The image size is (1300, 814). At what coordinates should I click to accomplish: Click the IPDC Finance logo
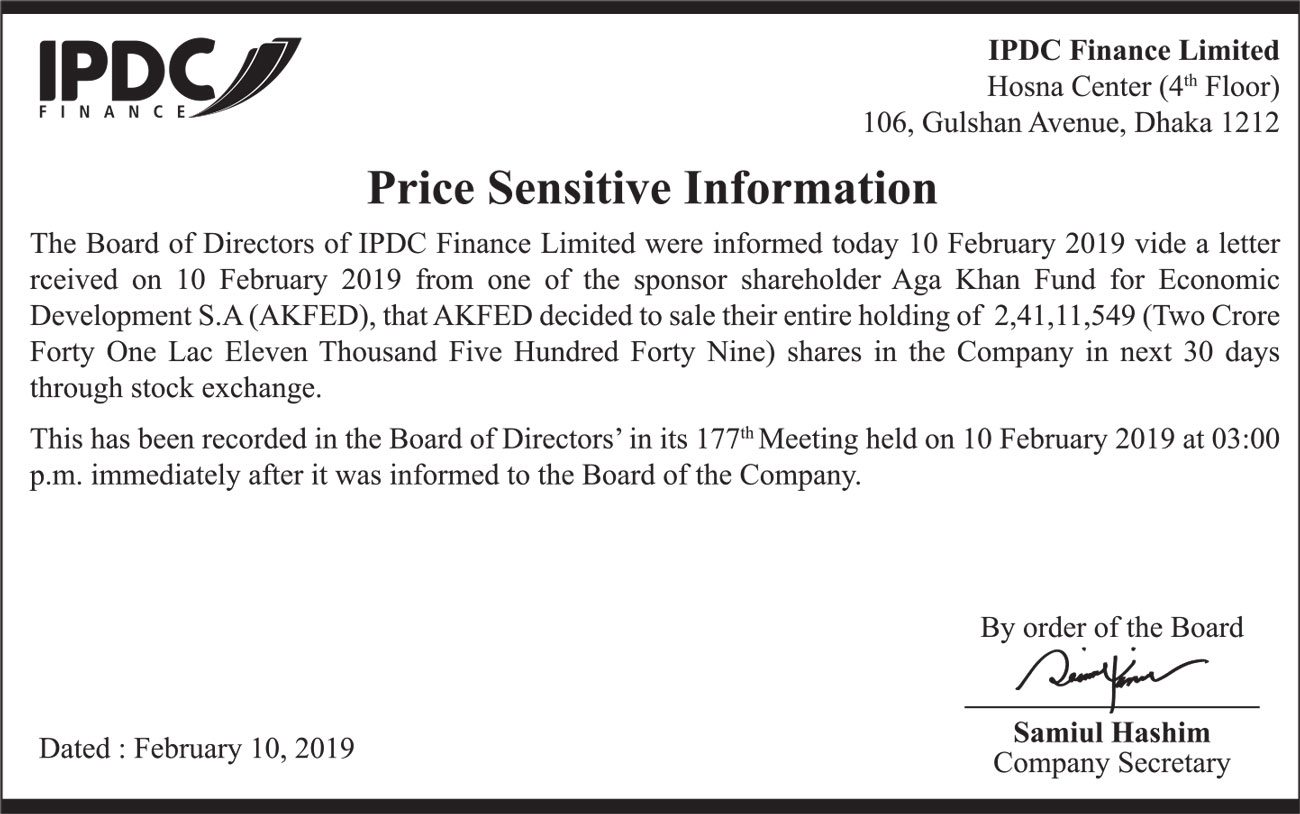[x=168, y=78]
